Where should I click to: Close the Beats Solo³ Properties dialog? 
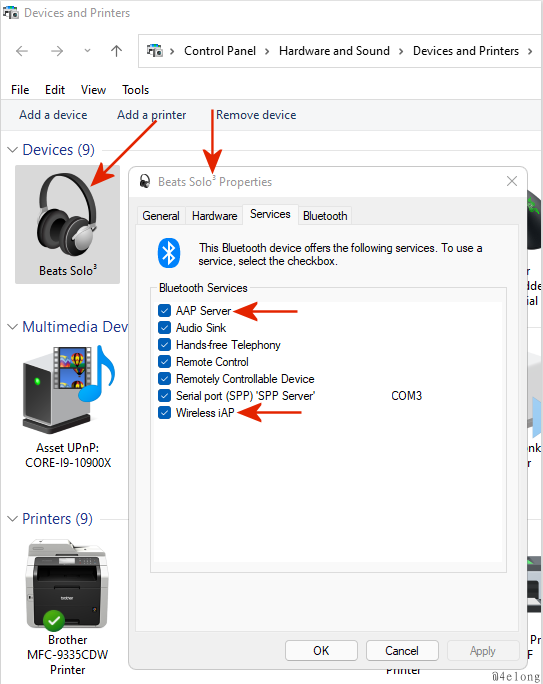(512, 181)
